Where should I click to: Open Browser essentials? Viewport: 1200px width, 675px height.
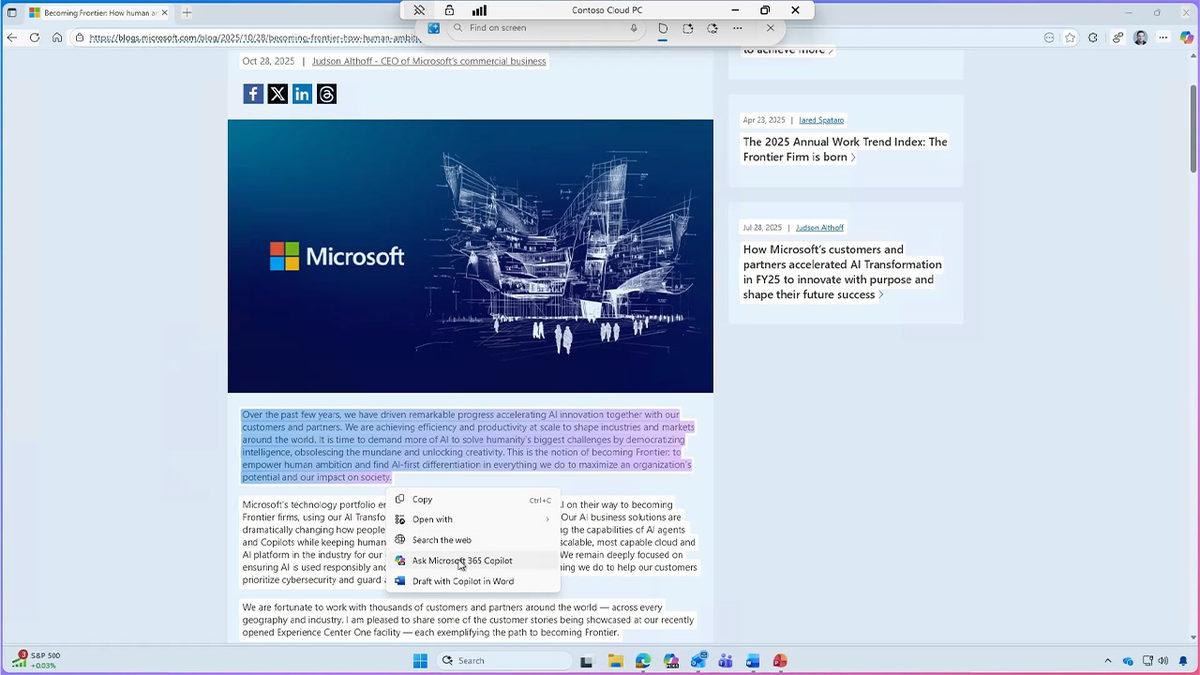click(1093, 37)
